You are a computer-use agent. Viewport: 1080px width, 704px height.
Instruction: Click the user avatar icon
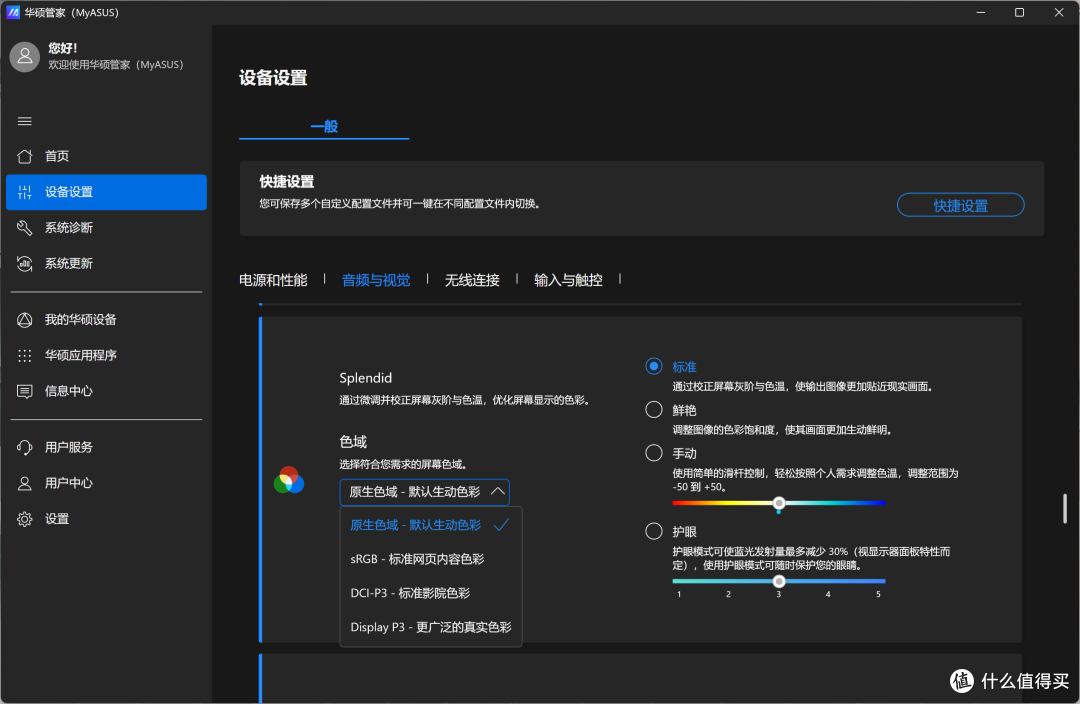(25, 56)
